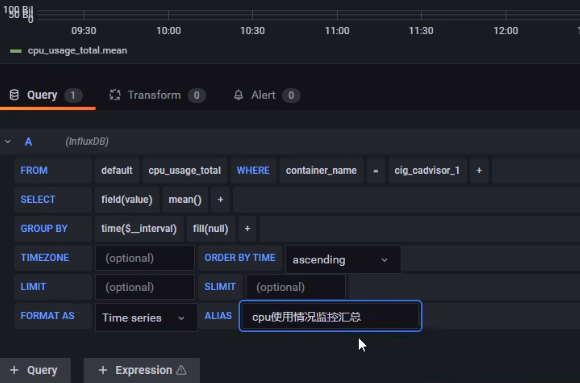The height and width of the screenshot is (383, 580).
Task: Click into the ALIAS text field
Action: (330, 316)
